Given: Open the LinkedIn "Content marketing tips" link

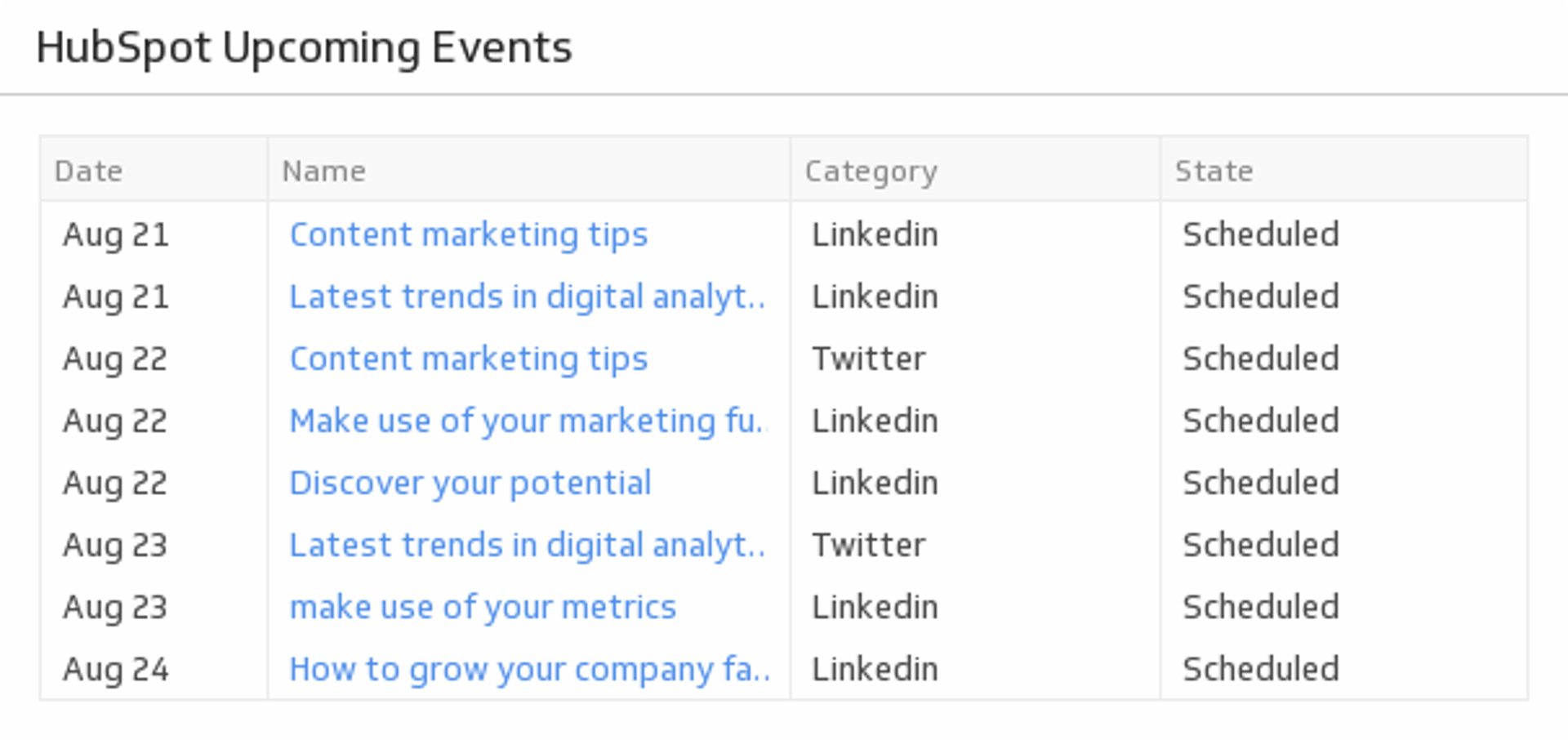Looking at the screenshot, I should (468, 235).
